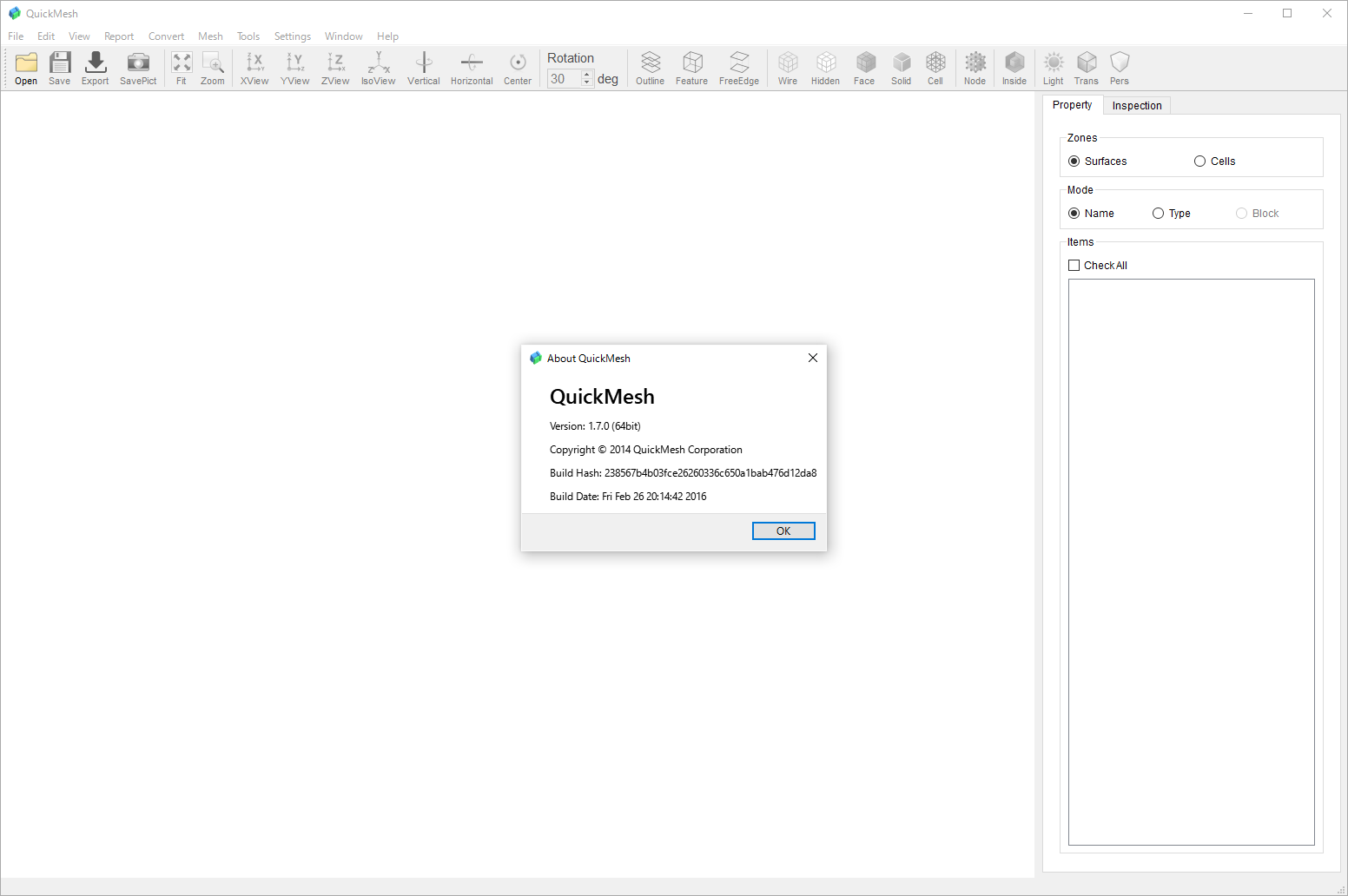Toggle Inside view icon

pos(1014,69)
